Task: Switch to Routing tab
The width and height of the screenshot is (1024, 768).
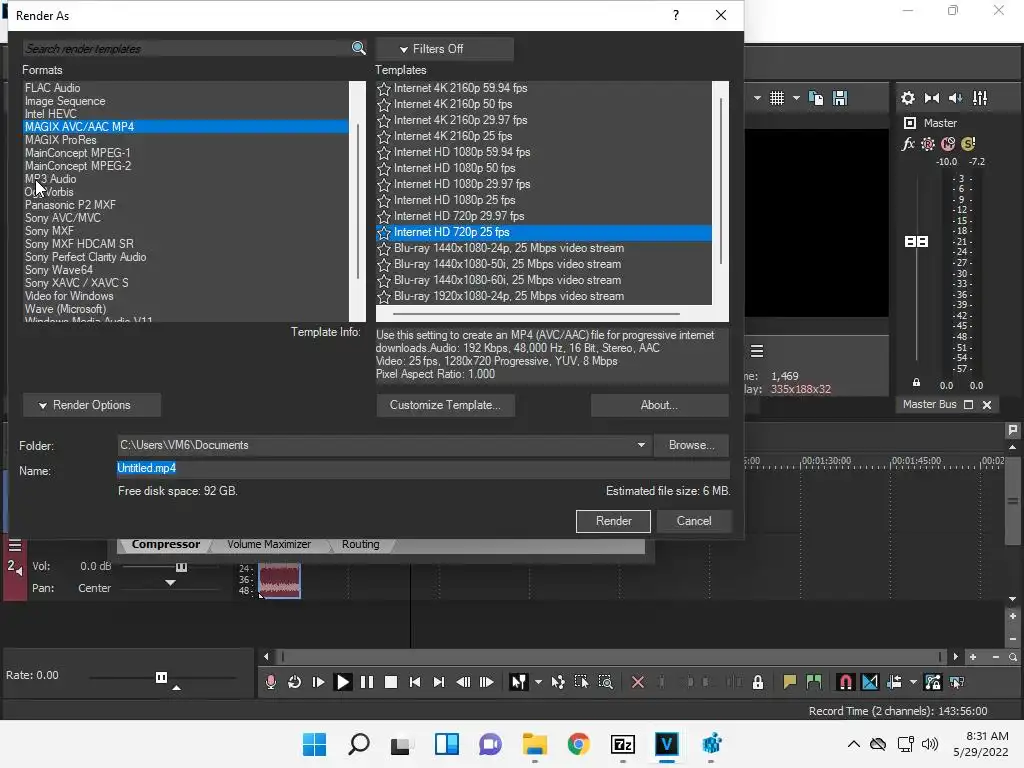Action: (360, 545)
